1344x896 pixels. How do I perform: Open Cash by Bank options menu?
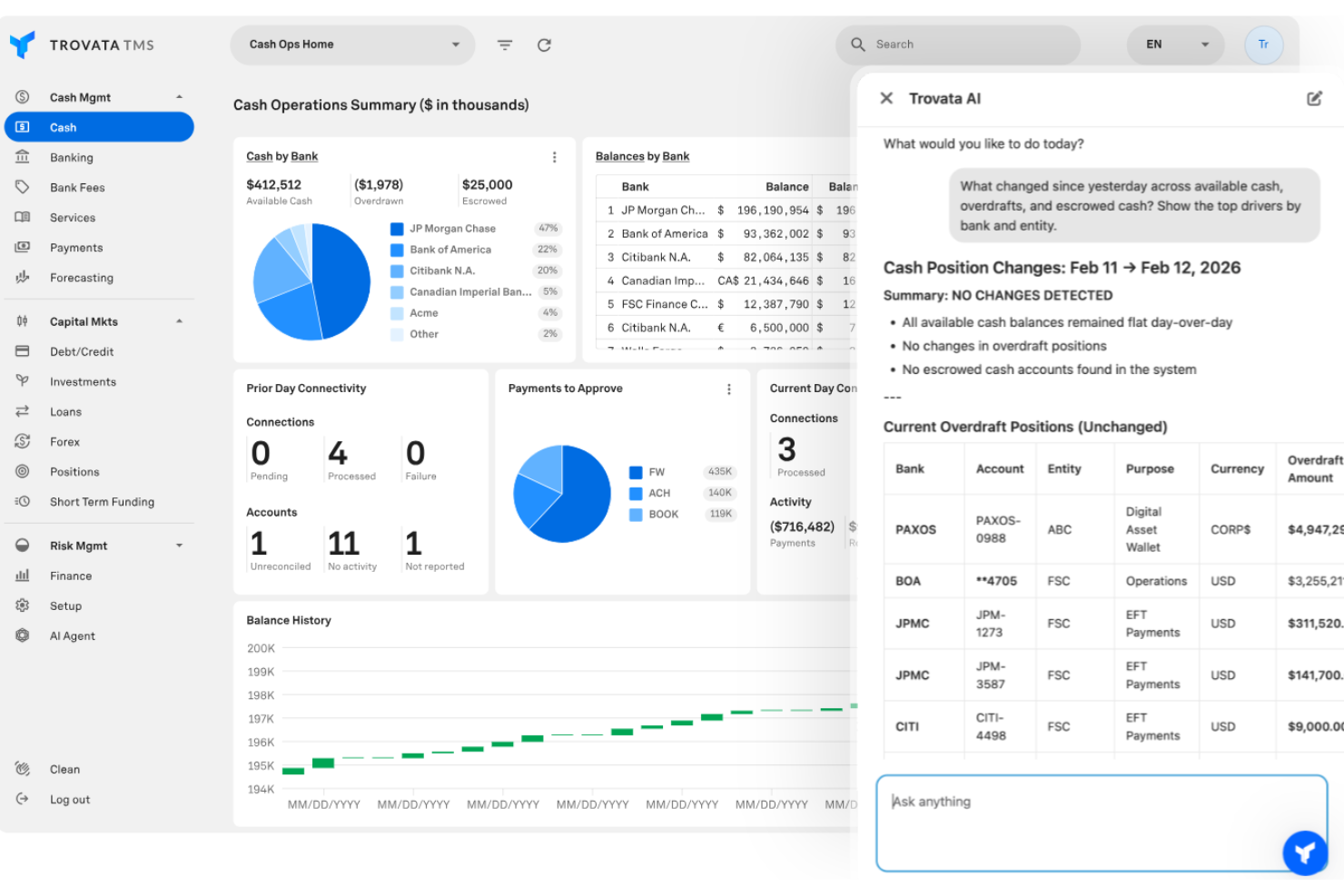(554, 157)
